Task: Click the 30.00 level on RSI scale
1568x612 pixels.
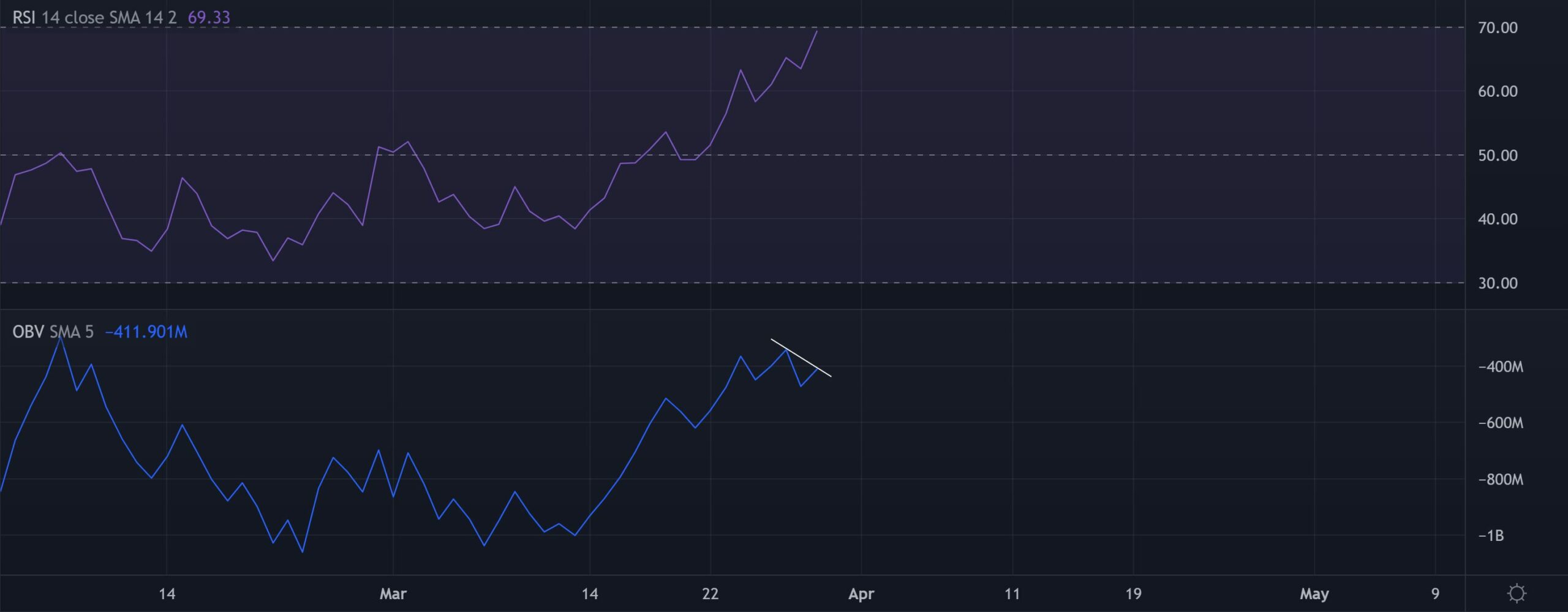Action: (1498, 283)
